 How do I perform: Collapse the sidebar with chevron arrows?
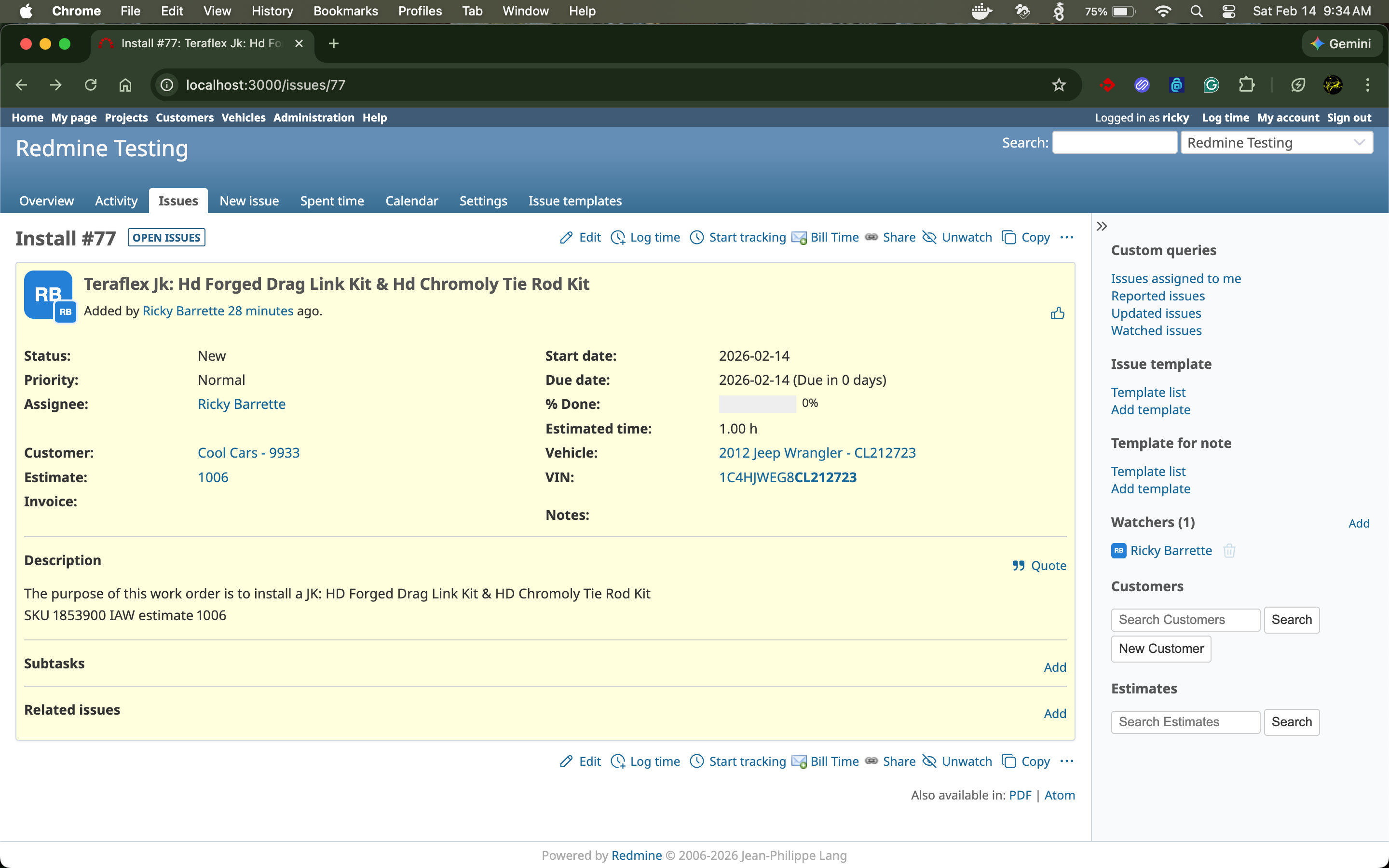coord(1102,226)
